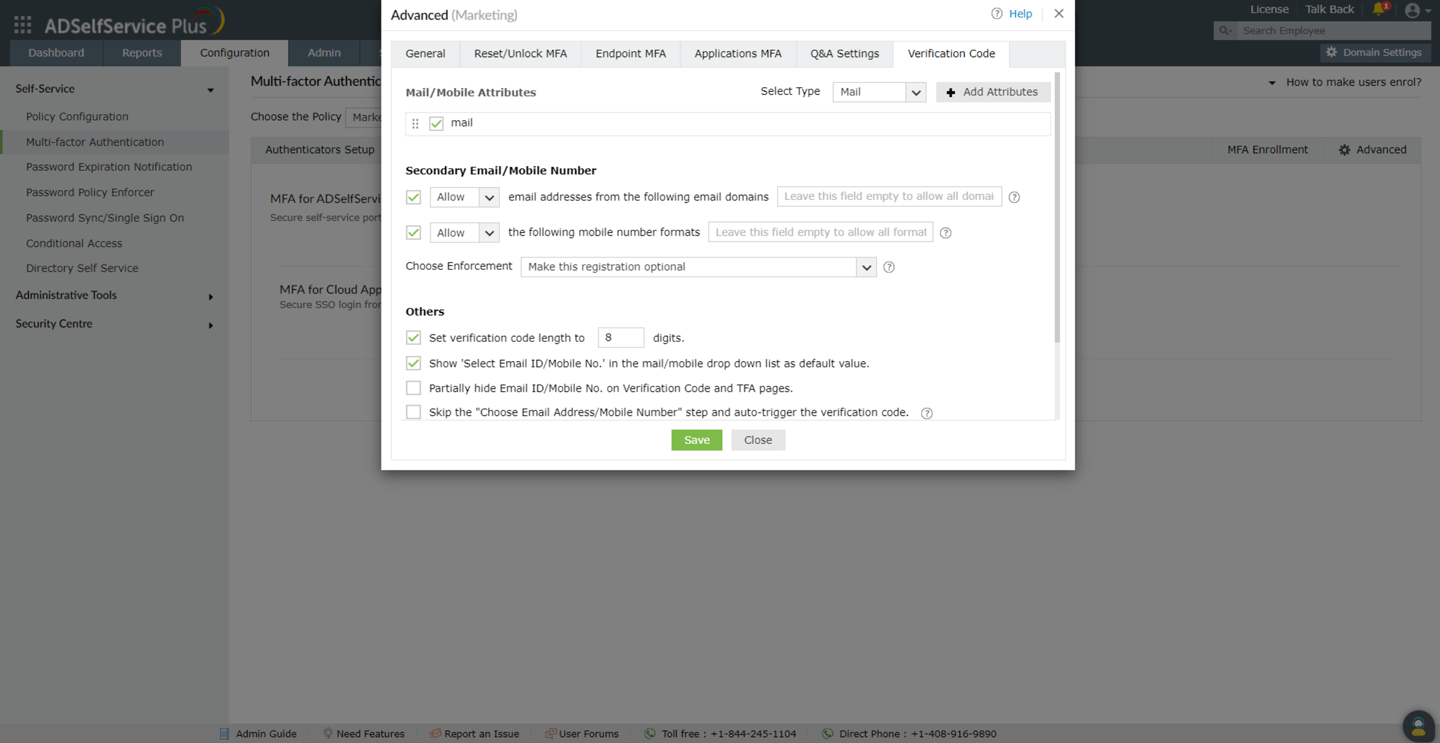Image resolution: width=1440 pixels, height=743 pixels.
Task: Expand How to make users enrol
Action: pyautogui.click(x=1344, y=82)
